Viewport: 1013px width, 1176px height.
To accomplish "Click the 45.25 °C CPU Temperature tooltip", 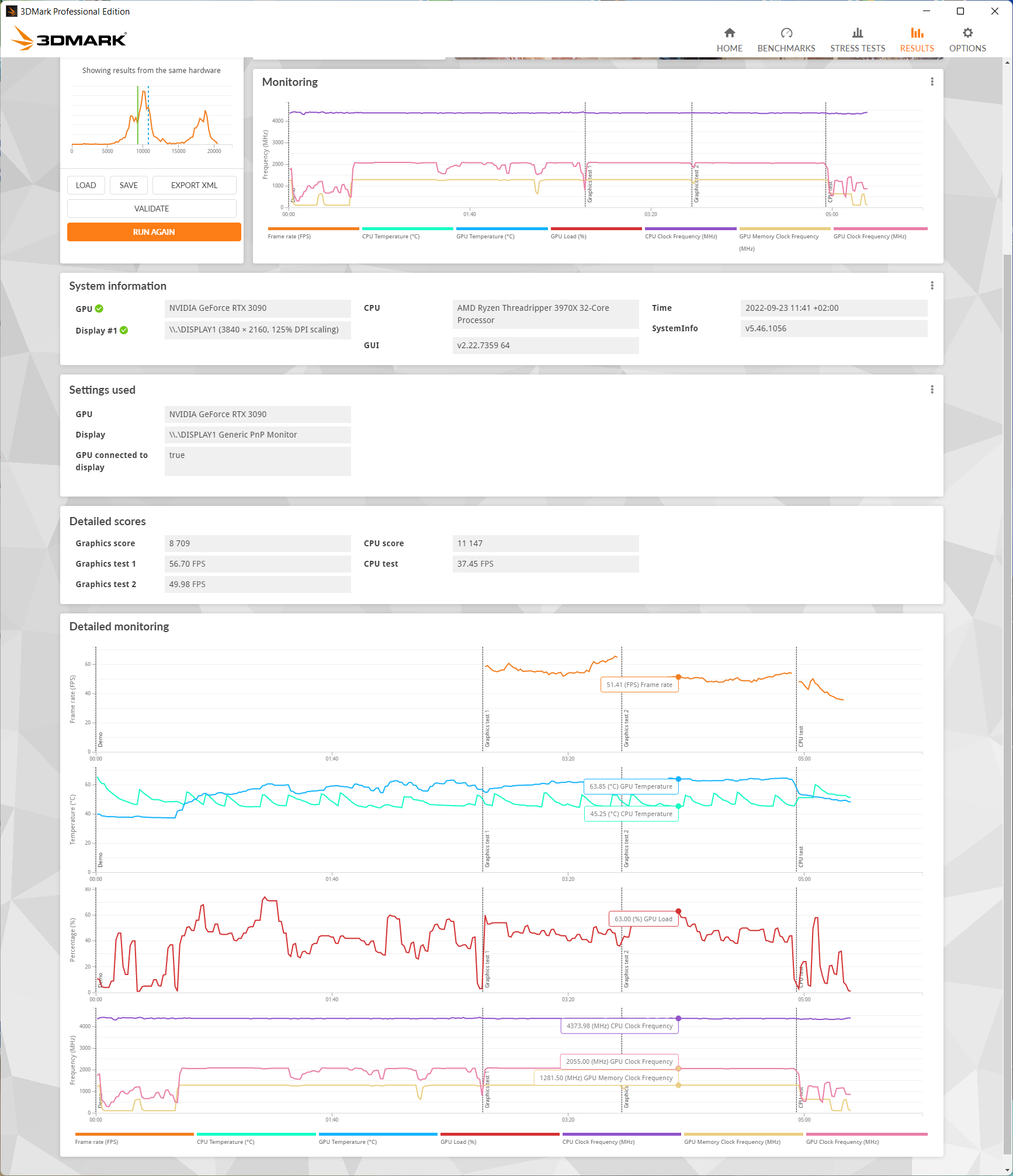I will (x=631, y=814).
